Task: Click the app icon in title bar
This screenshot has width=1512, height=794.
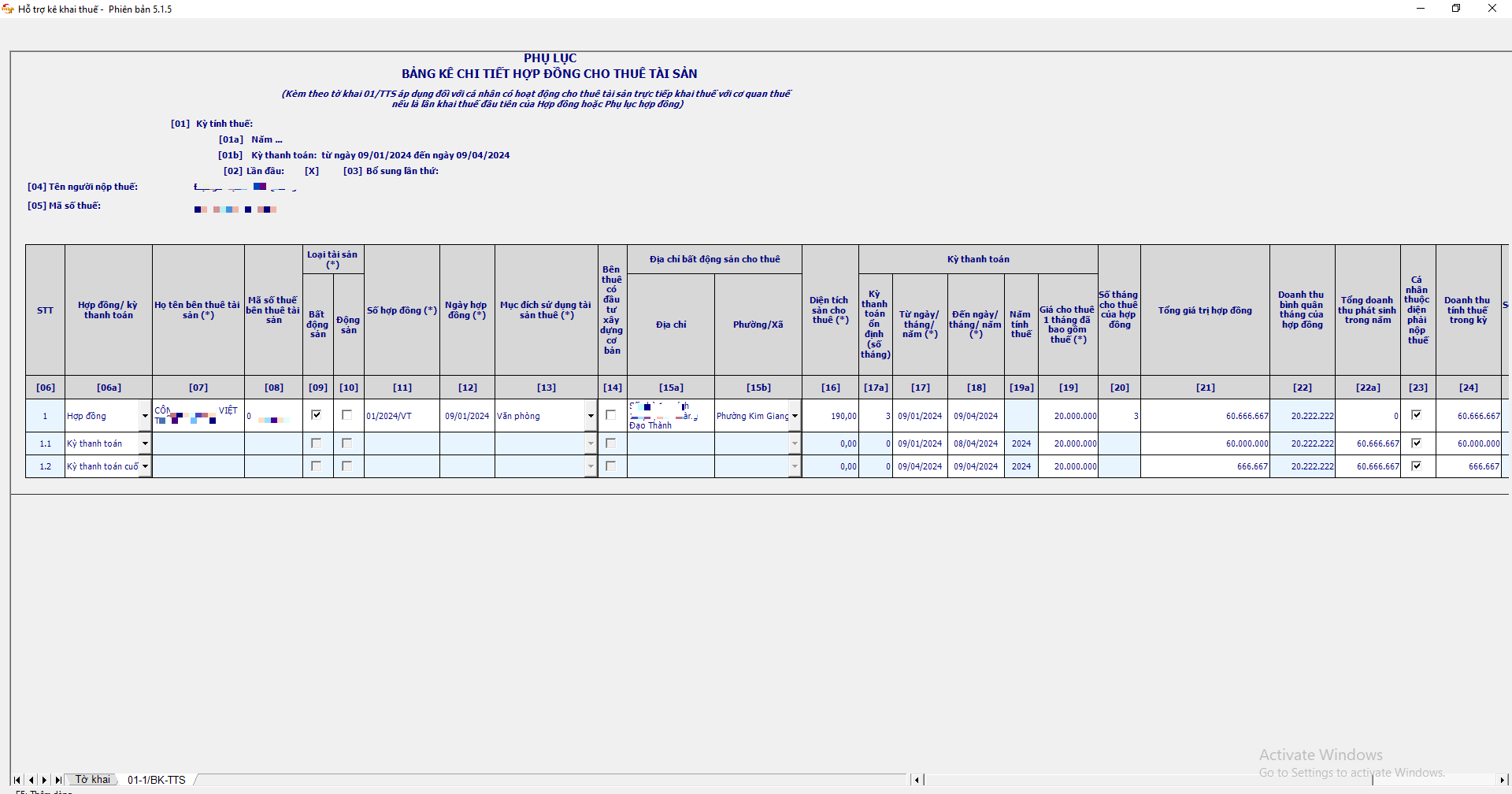Action: click(8, 9)
